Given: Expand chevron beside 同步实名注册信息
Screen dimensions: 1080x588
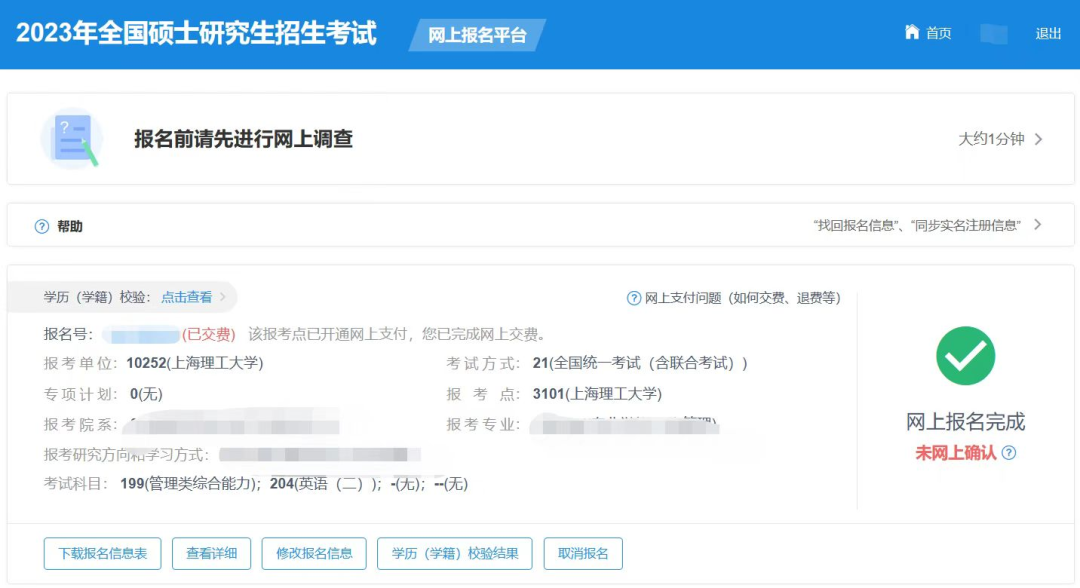Looking at the screenshot, I should [1038, 225].
